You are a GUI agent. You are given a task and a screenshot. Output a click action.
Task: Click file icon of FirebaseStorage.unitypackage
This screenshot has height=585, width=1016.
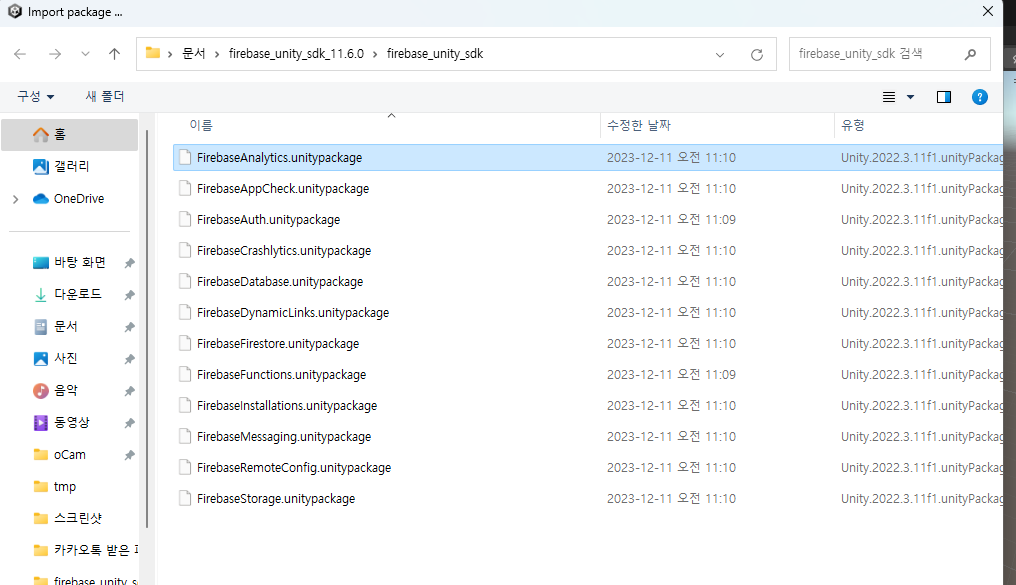[x=185, y=499]
